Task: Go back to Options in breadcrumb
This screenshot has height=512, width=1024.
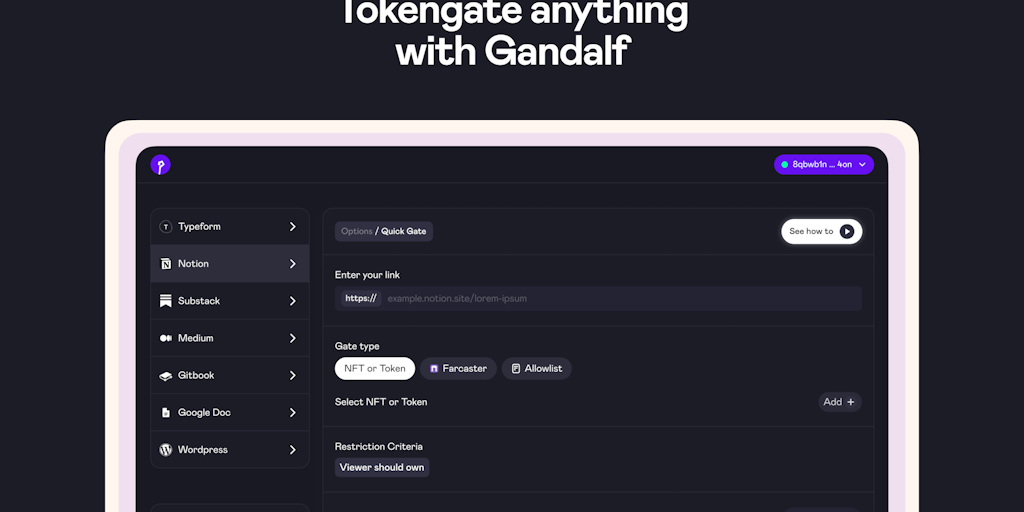Action: pyautogui.click(x=356, y=232)
